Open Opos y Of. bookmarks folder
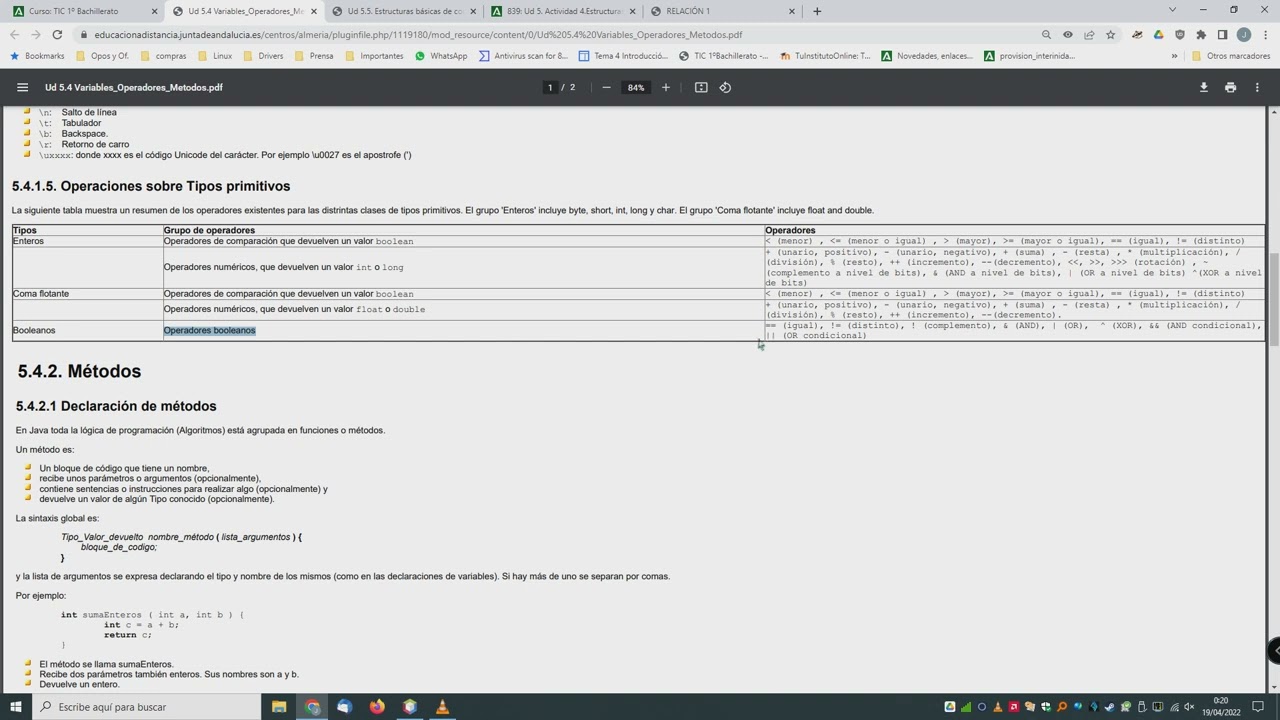Viewport: 1280px width, 720px height. pyautogui.click(x=101, y=56)
